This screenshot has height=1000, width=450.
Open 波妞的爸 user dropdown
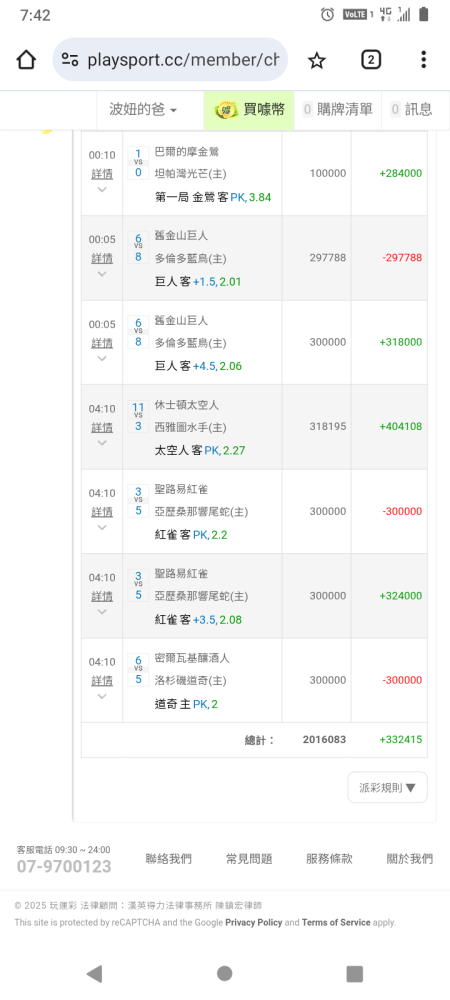tap(143, 110)
